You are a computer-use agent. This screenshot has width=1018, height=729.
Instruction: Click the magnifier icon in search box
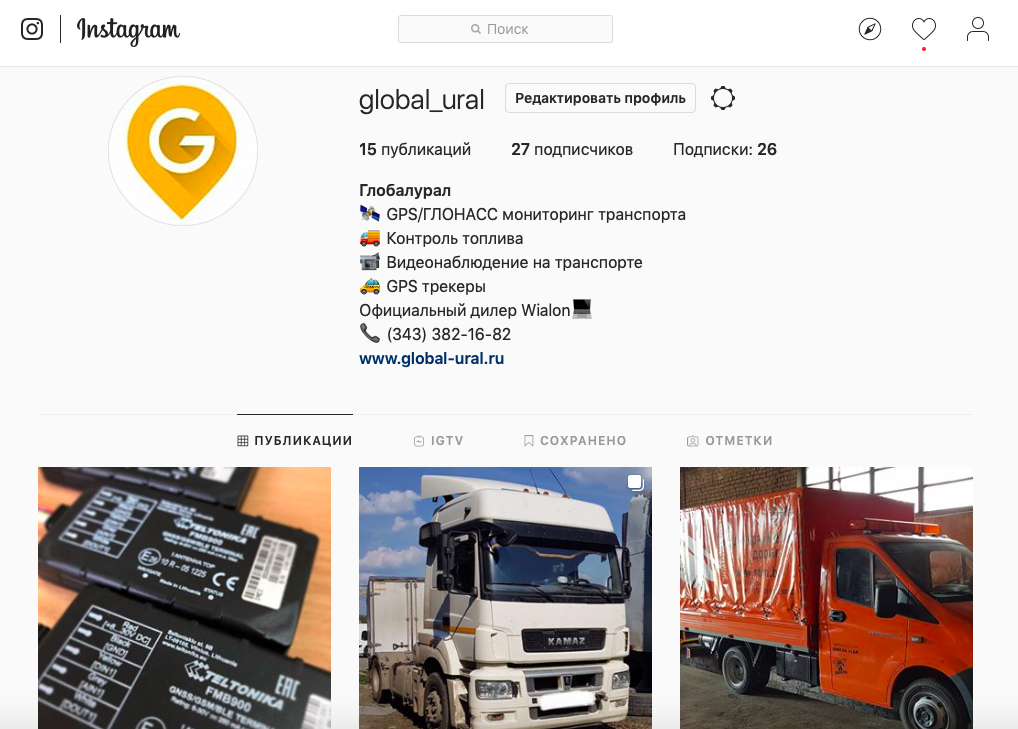(476, 29)
